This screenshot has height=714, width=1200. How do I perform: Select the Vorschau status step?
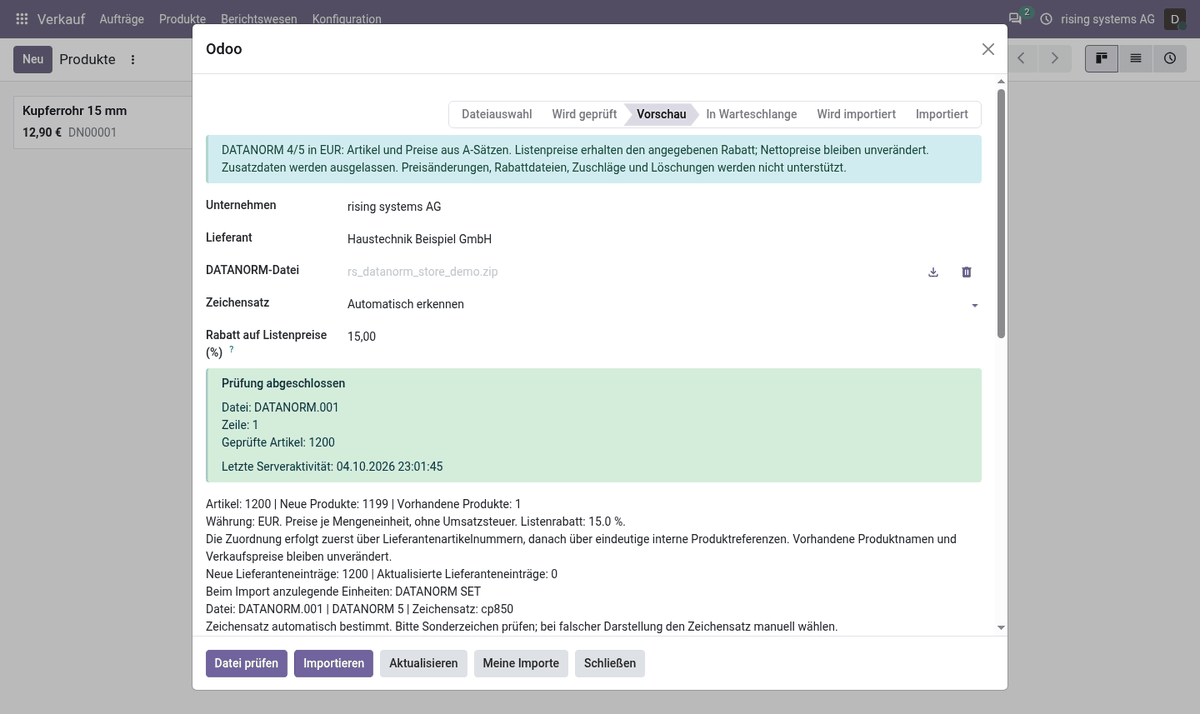point(662,114)
